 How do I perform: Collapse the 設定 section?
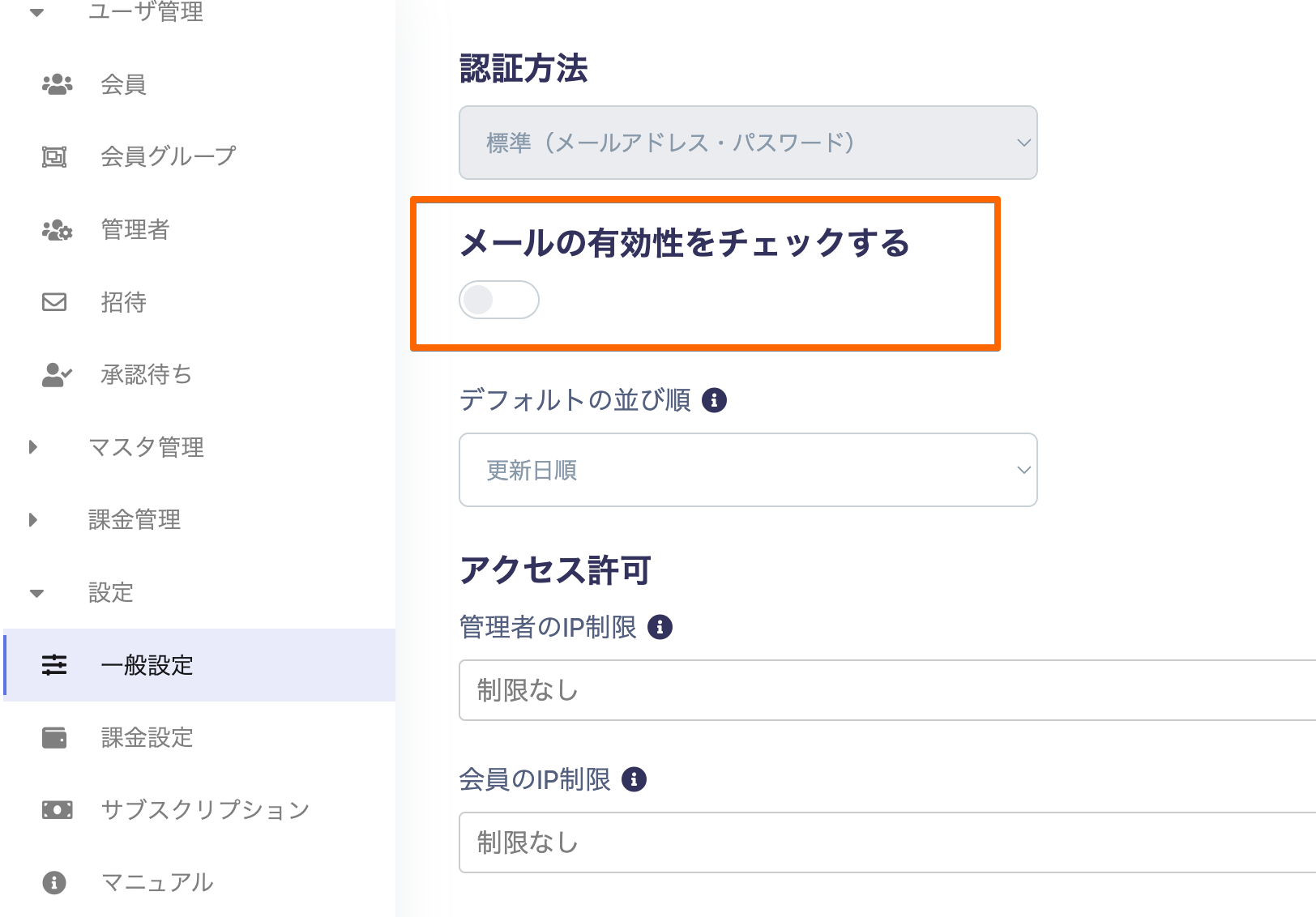36,593
